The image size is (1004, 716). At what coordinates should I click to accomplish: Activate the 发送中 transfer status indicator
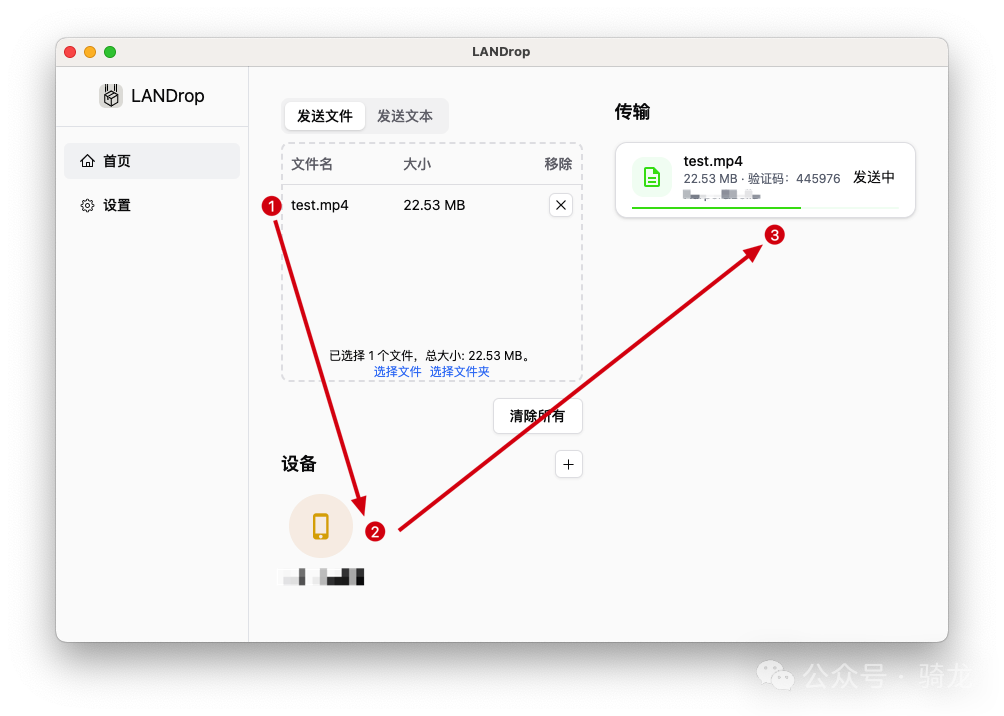(x=873, y=177)
